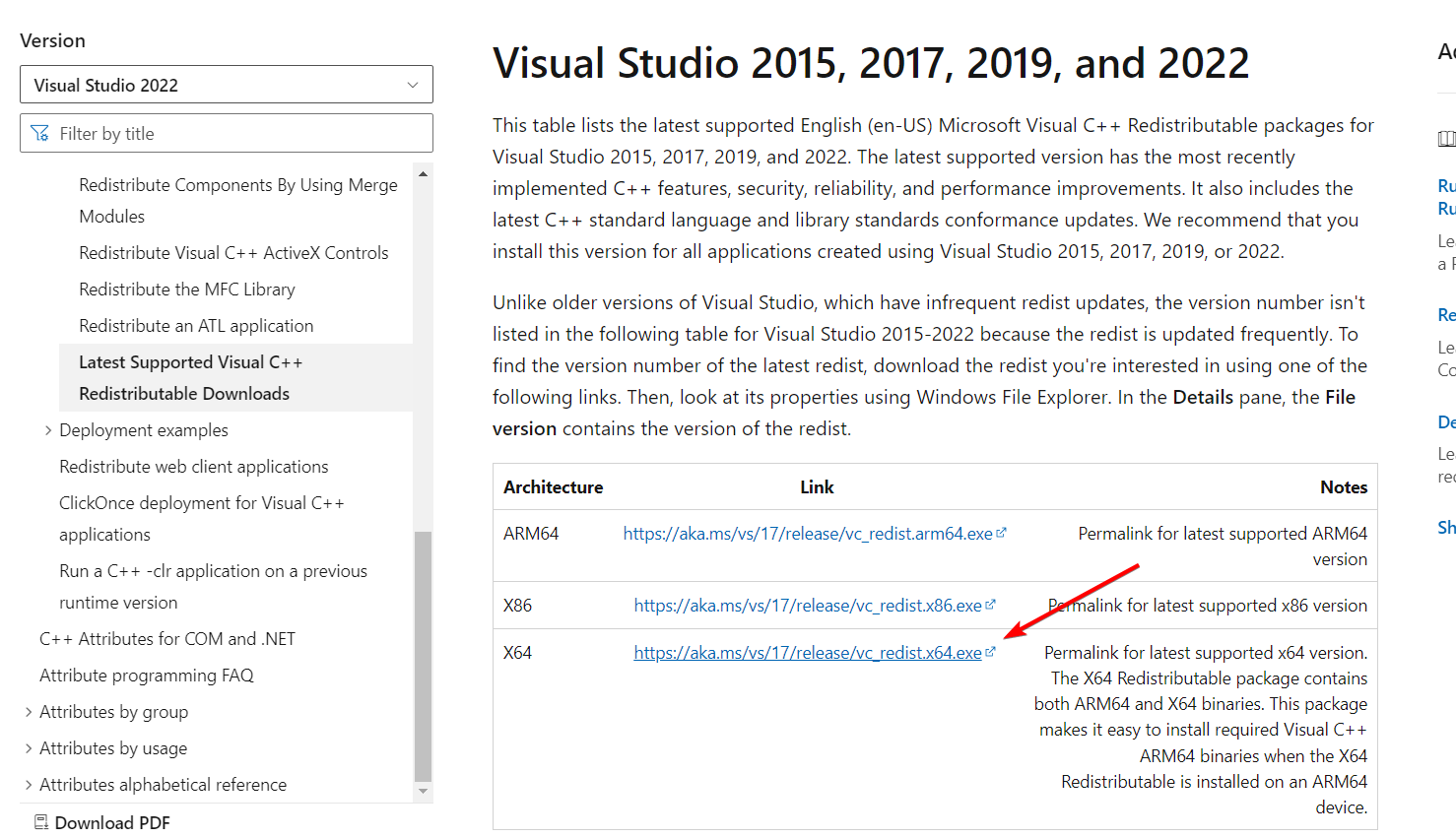Open Run a C++ -clr application article
Screen dimensions: 1456x838
[213, 587]
